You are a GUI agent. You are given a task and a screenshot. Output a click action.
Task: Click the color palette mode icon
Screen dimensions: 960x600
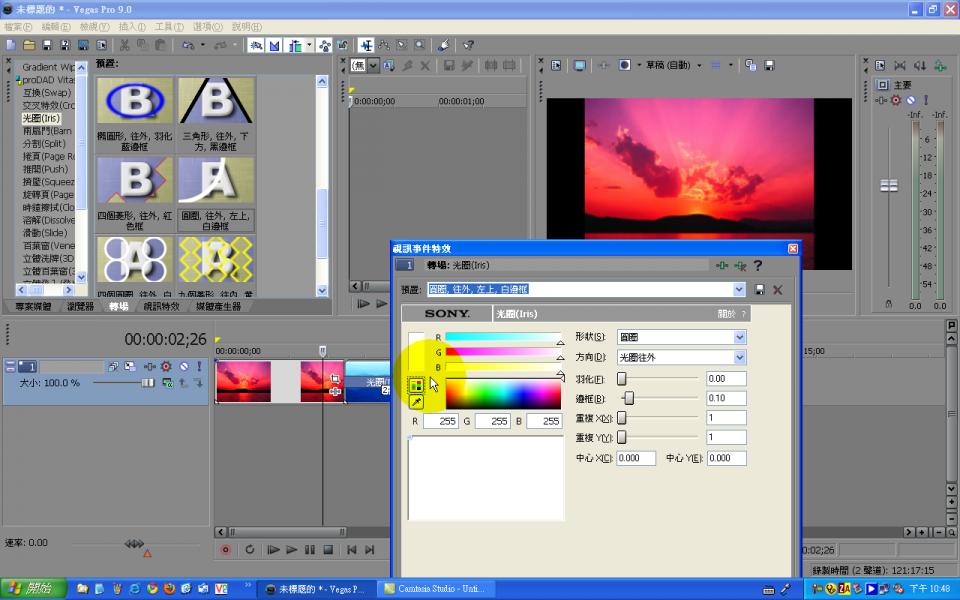pyautogui.click(x=416, y=385)
